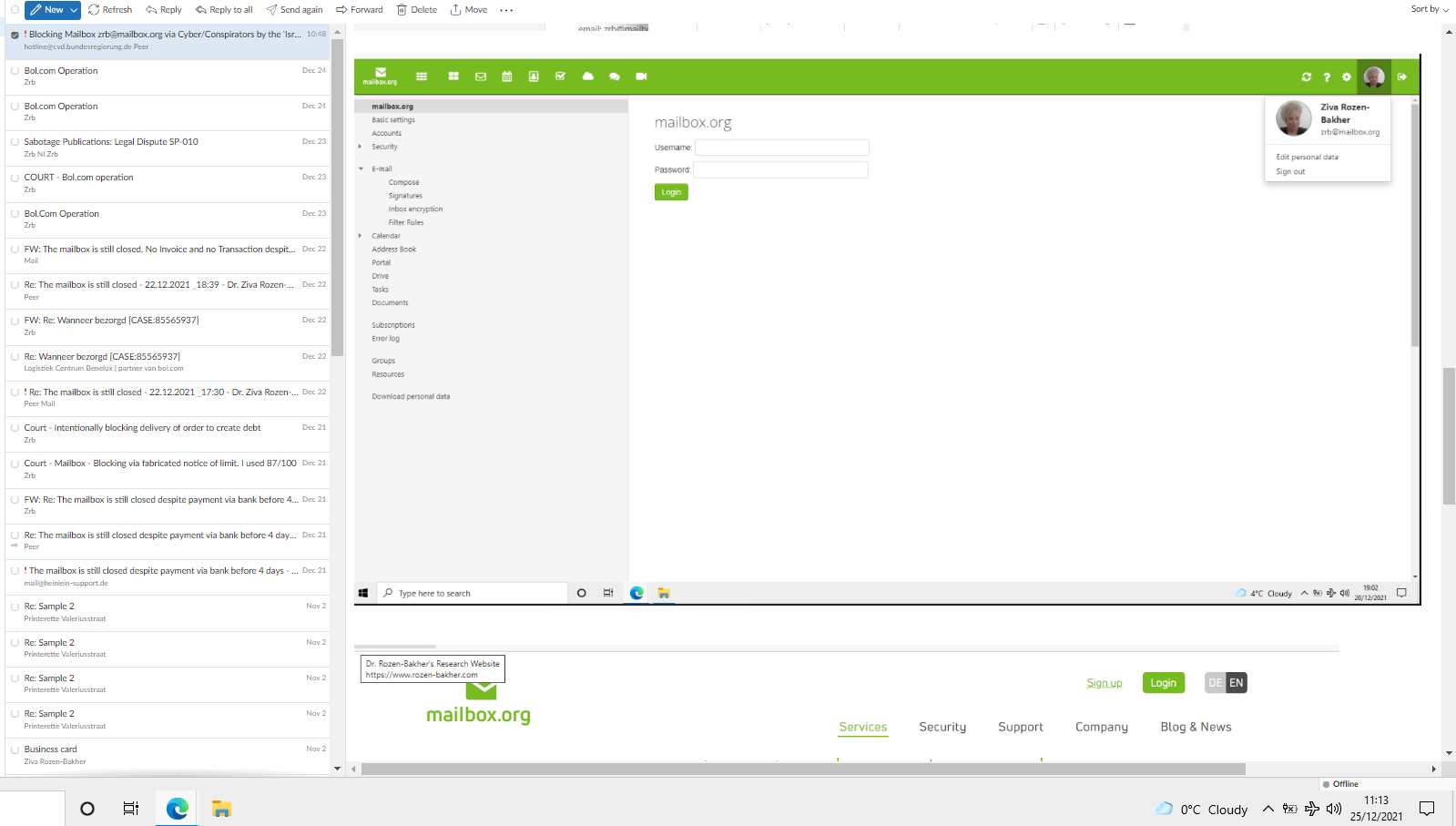This screenshot has width=1456, height=826.
Task: Click the Username field in embedded mailbox.org login
Action: tap(782, 148)
